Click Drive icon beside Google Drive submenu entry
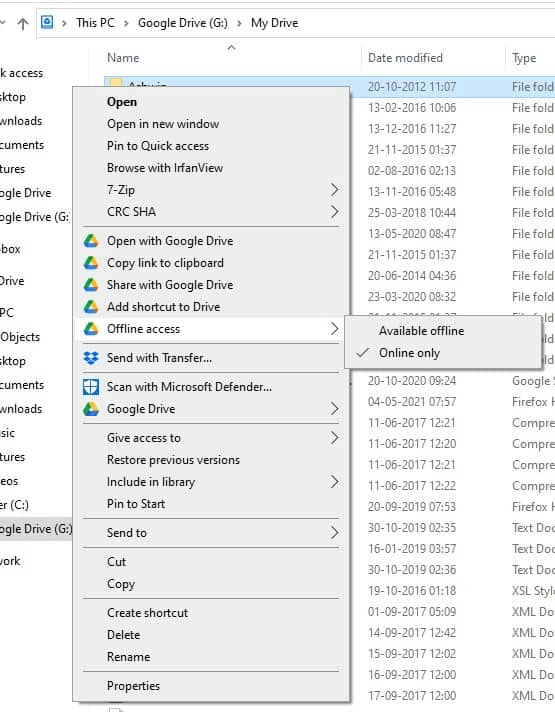The width and height of the screenshot is (555, 712). [91, 409]
